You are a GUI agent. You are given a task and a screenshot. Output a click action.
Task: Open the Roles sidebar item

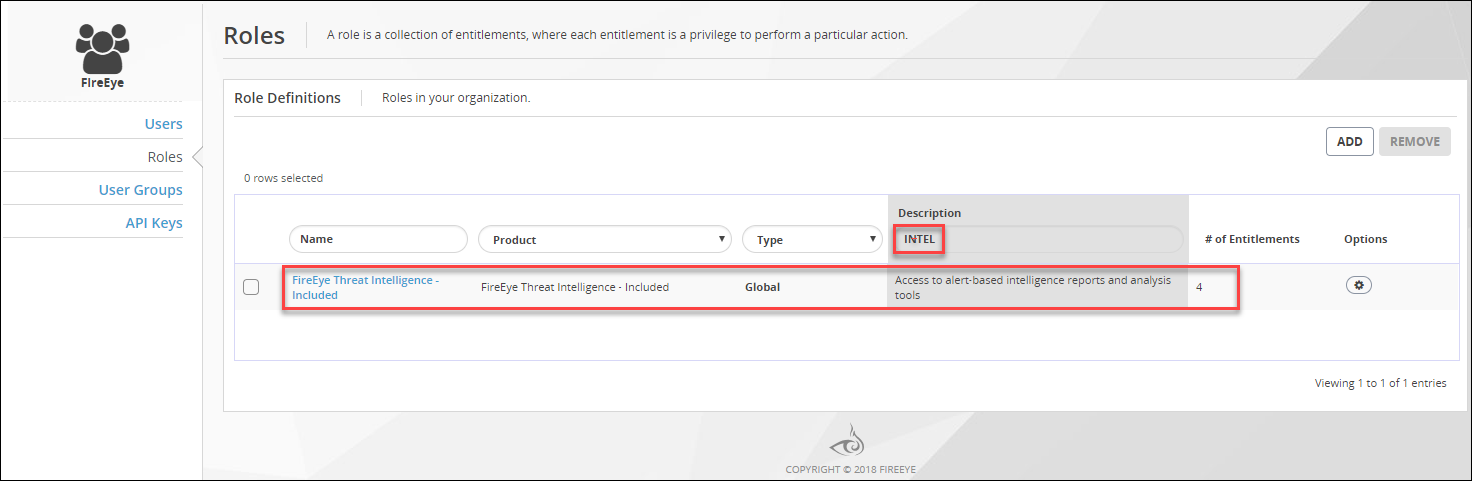165,157
